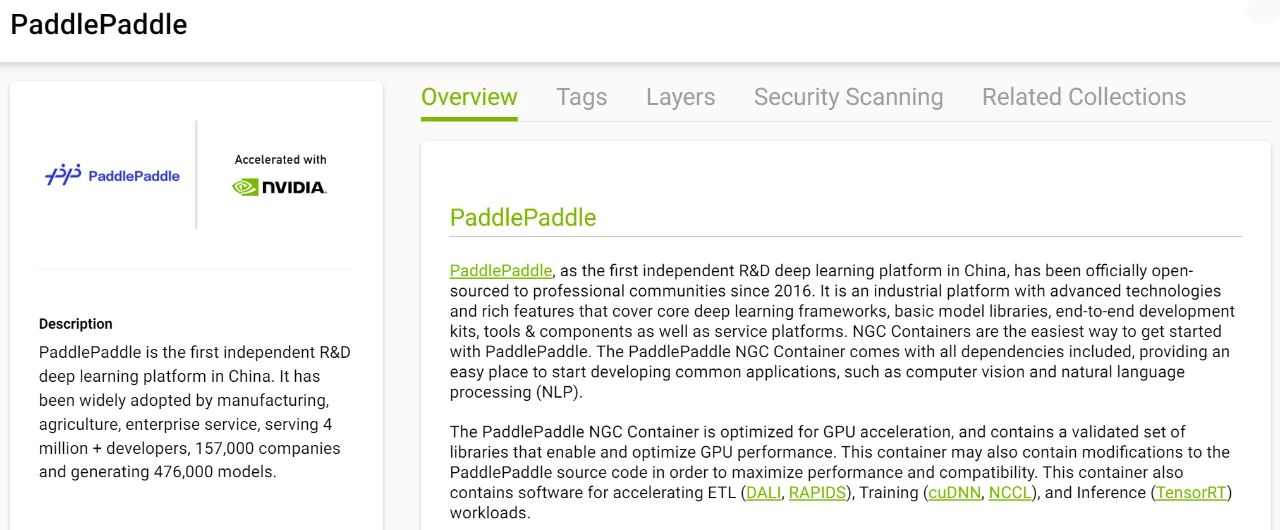Follow the PaddlePaddle hyperlink in the overview text
The width and height of the screenshot is (1280, 530).
point(500,271)
